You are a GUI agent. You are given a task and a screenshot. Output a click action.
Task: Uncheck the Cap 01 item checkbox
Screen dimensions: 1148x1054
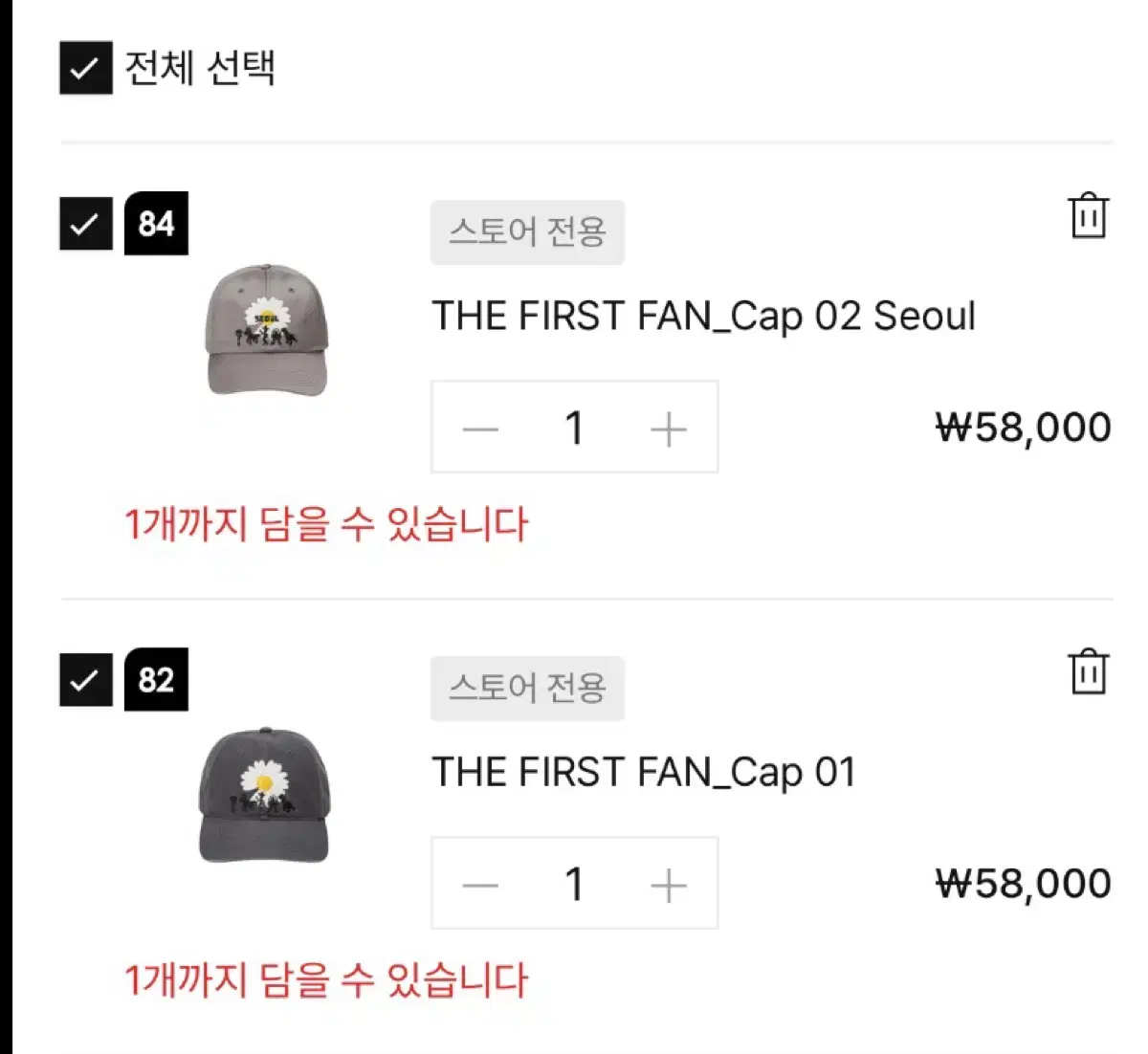[x=86, y=680]
